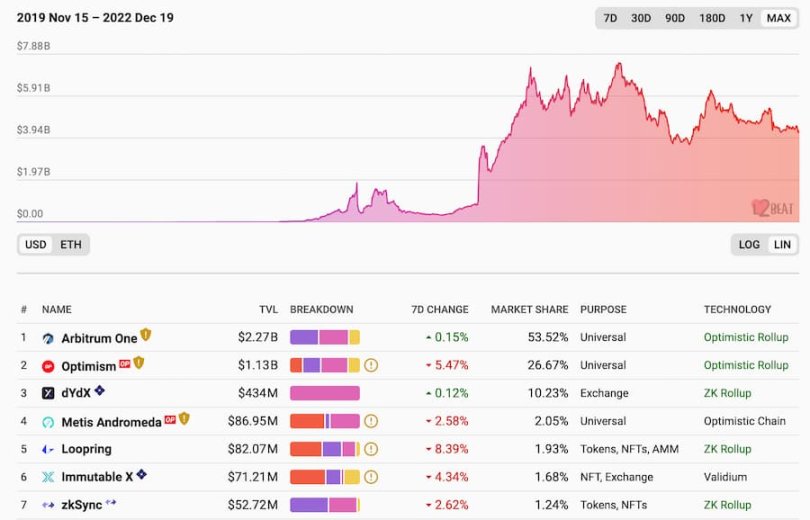Click the date range 2019 Nov 15 – 2022 Dec 19
This screenshot has width=810, height=520.
(x=95, y=18)
